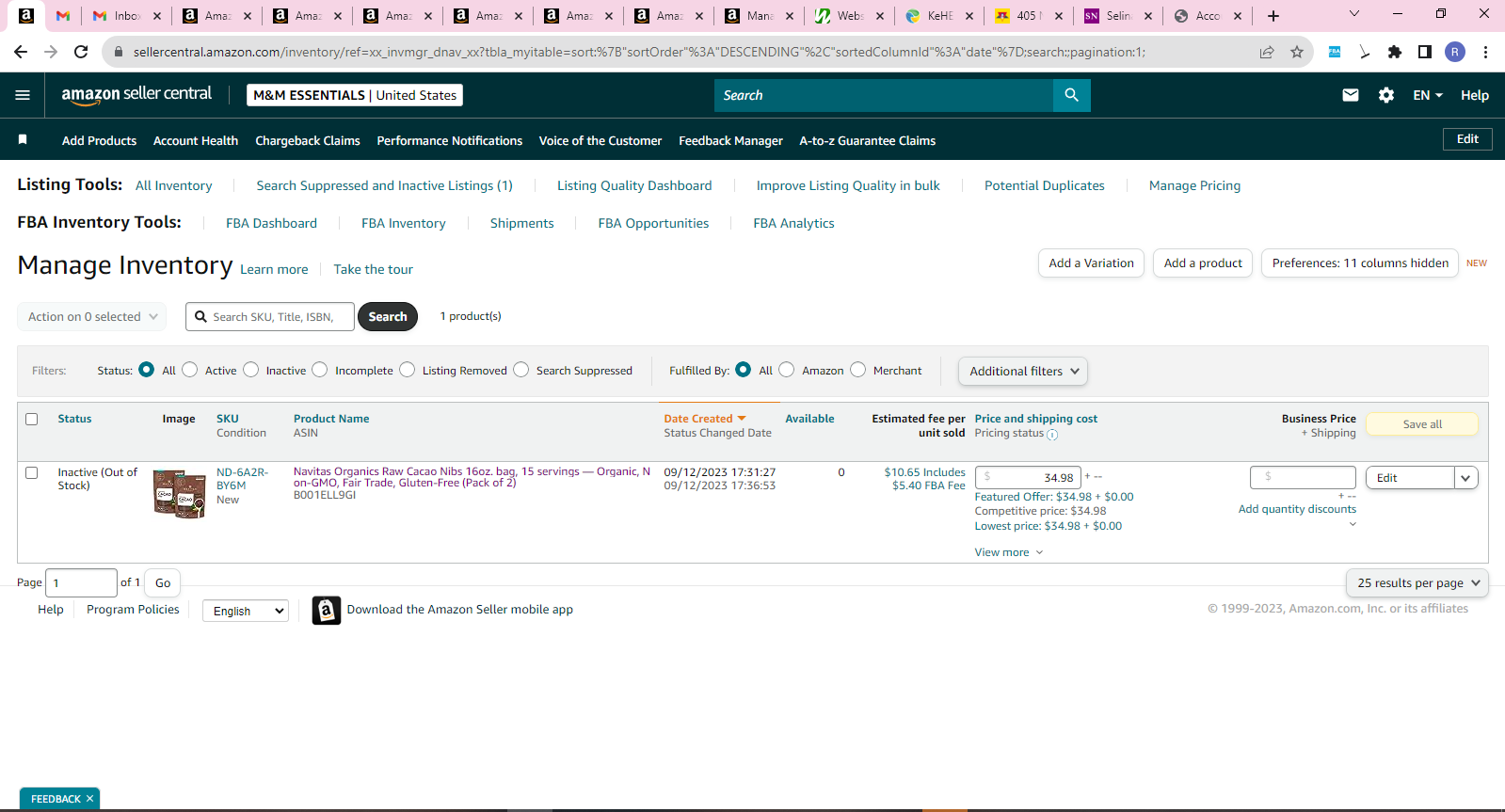Click the share page icon in address bar
This screenshot has height=812, width=1505.
[x=1267, y=52]
